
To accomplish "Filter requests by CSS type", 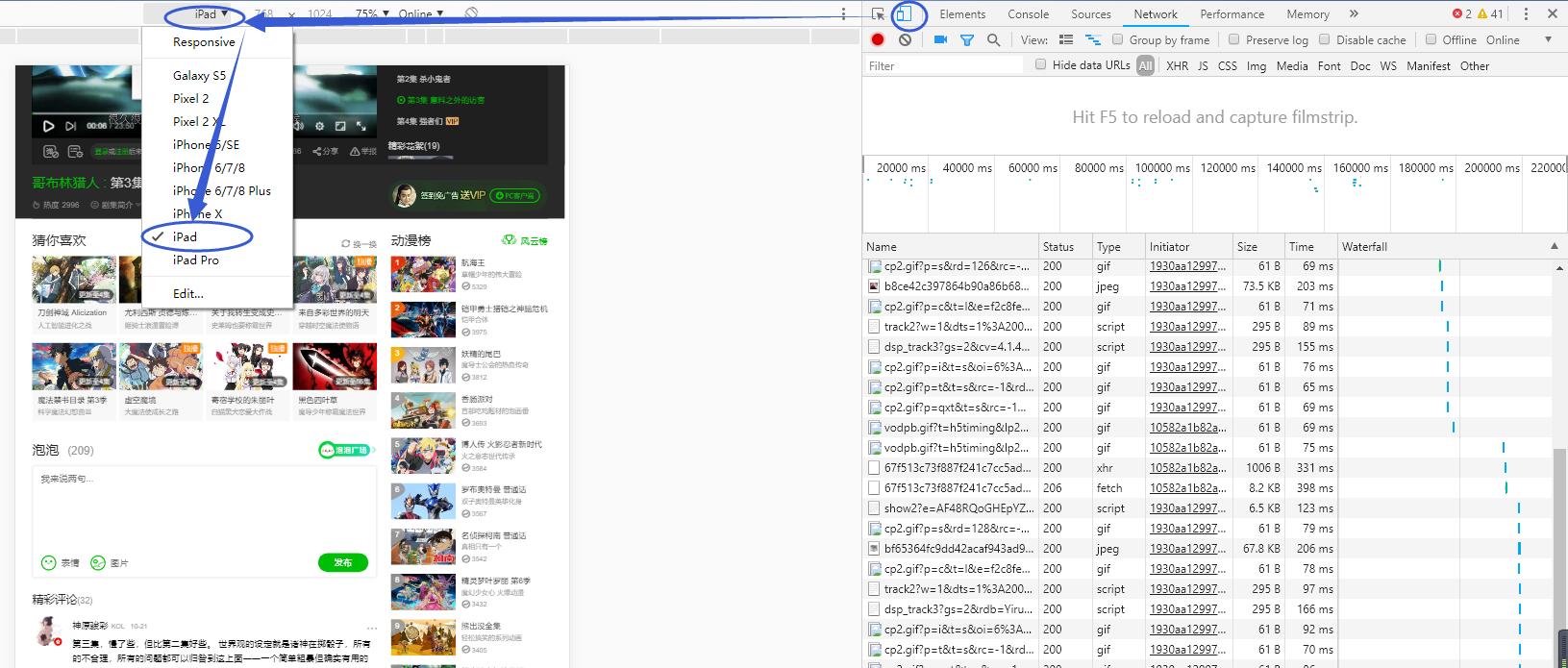I will (1228, 66).
